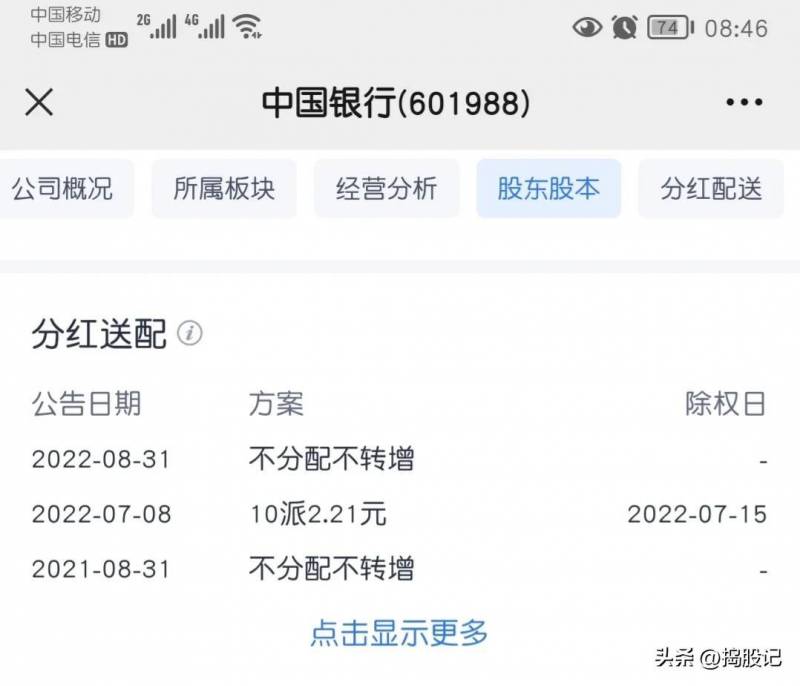Select the 2022-07-08 announcement date
Screen dimensions: 800x686
tap(101, 514)
